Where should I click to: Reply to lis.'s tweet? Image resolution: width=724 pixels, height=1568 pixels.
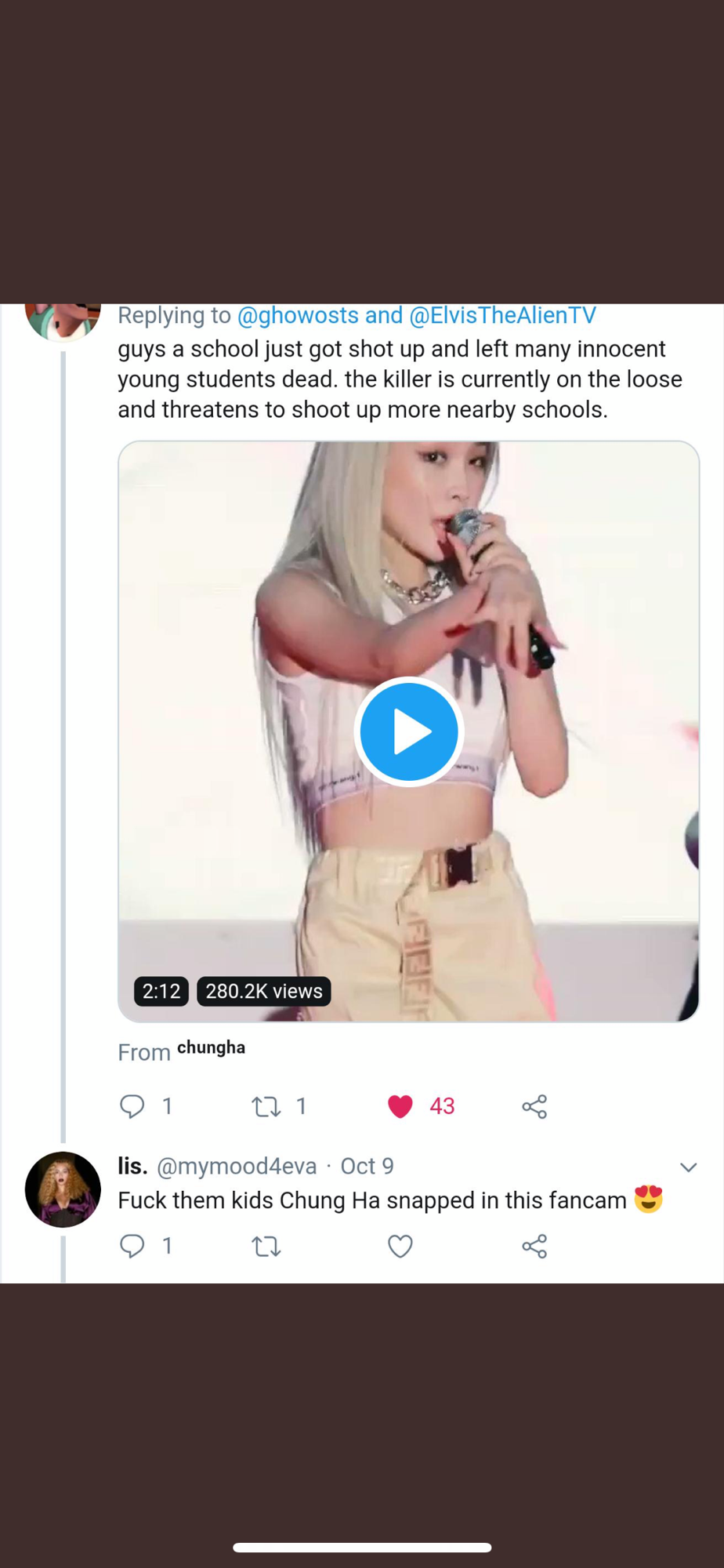[x=132, y=1246]
